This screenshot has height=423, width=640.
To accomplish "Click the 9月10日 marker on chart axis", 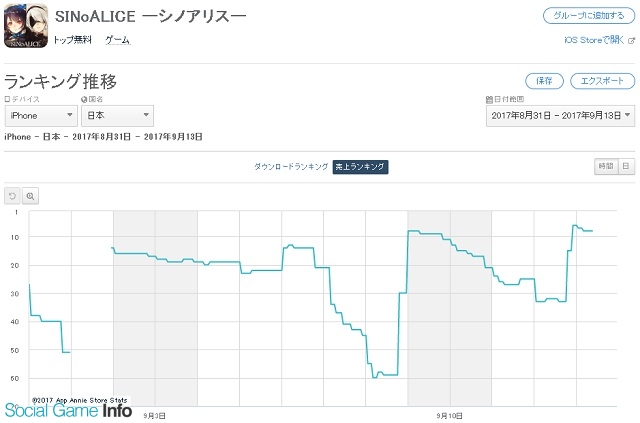I will coord(449,416).
